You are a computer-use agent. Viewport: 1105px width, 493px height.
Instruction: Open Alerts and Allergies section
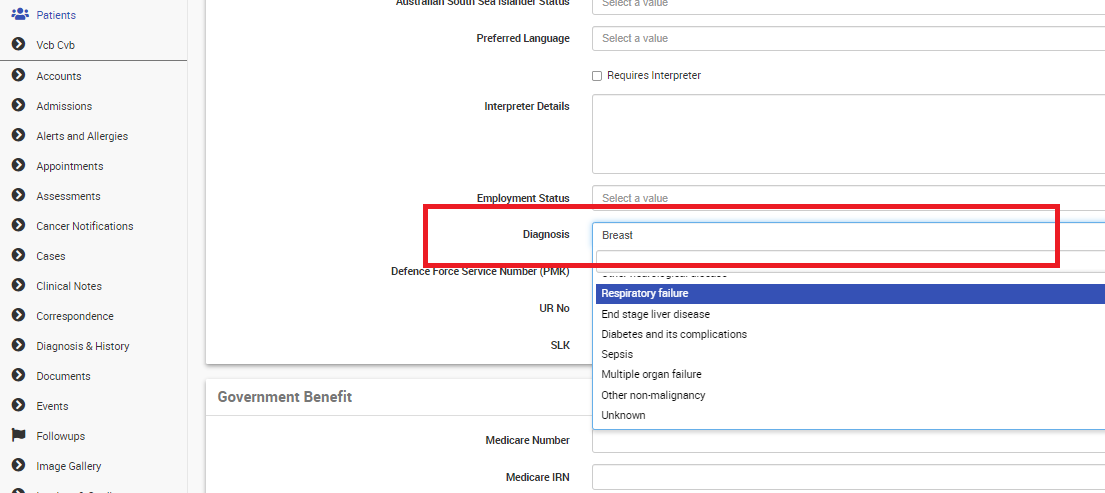click(82, 136)
